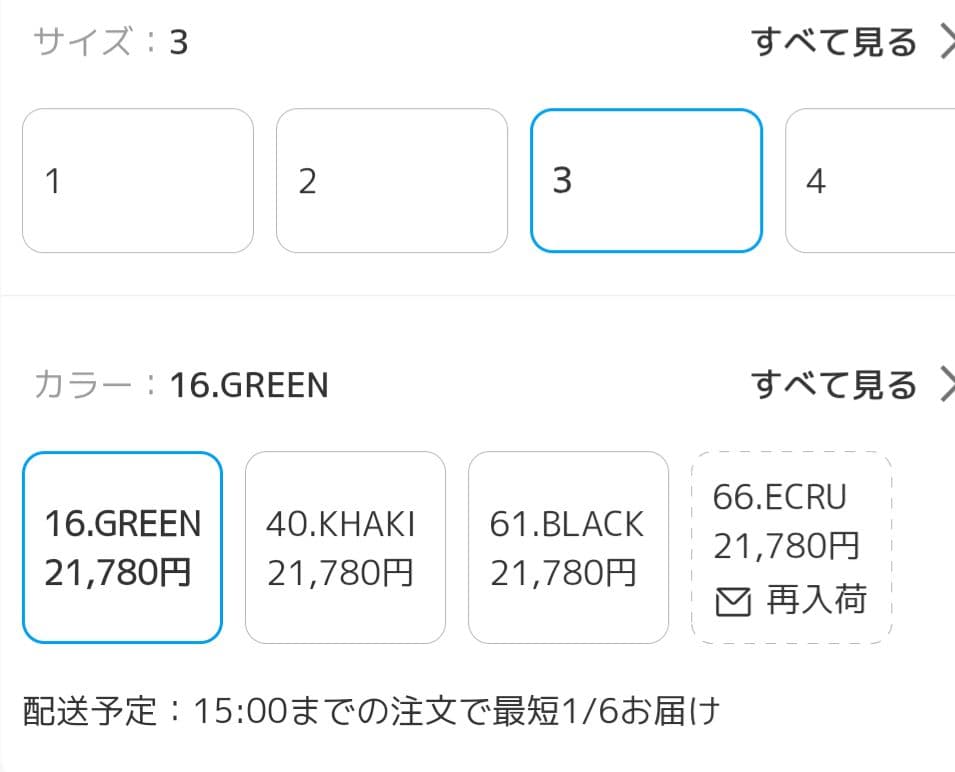Image resolution: width=955 pixels, height=772 pixels.
Task: Expand colors with the lower chevron arrow
Action: click(x=945, y=384)
